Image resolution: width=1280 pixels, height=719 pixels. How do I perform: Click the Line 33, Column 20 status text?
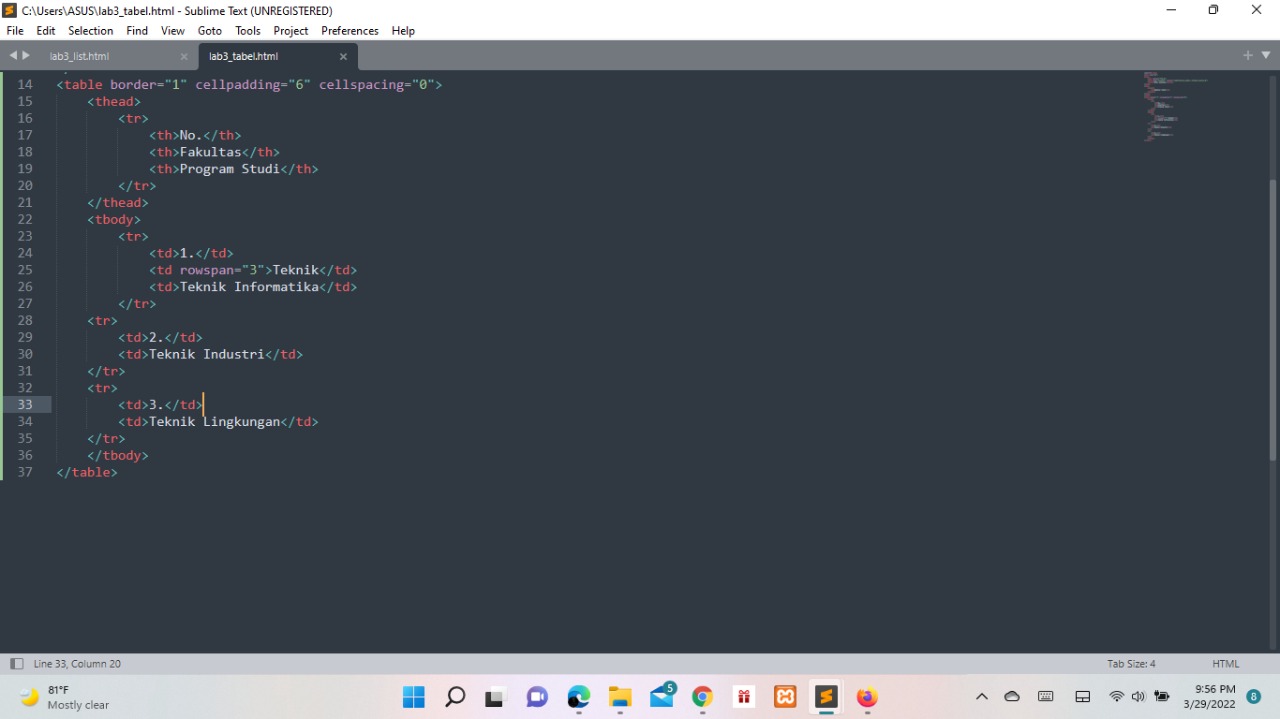tap(77, 664)
